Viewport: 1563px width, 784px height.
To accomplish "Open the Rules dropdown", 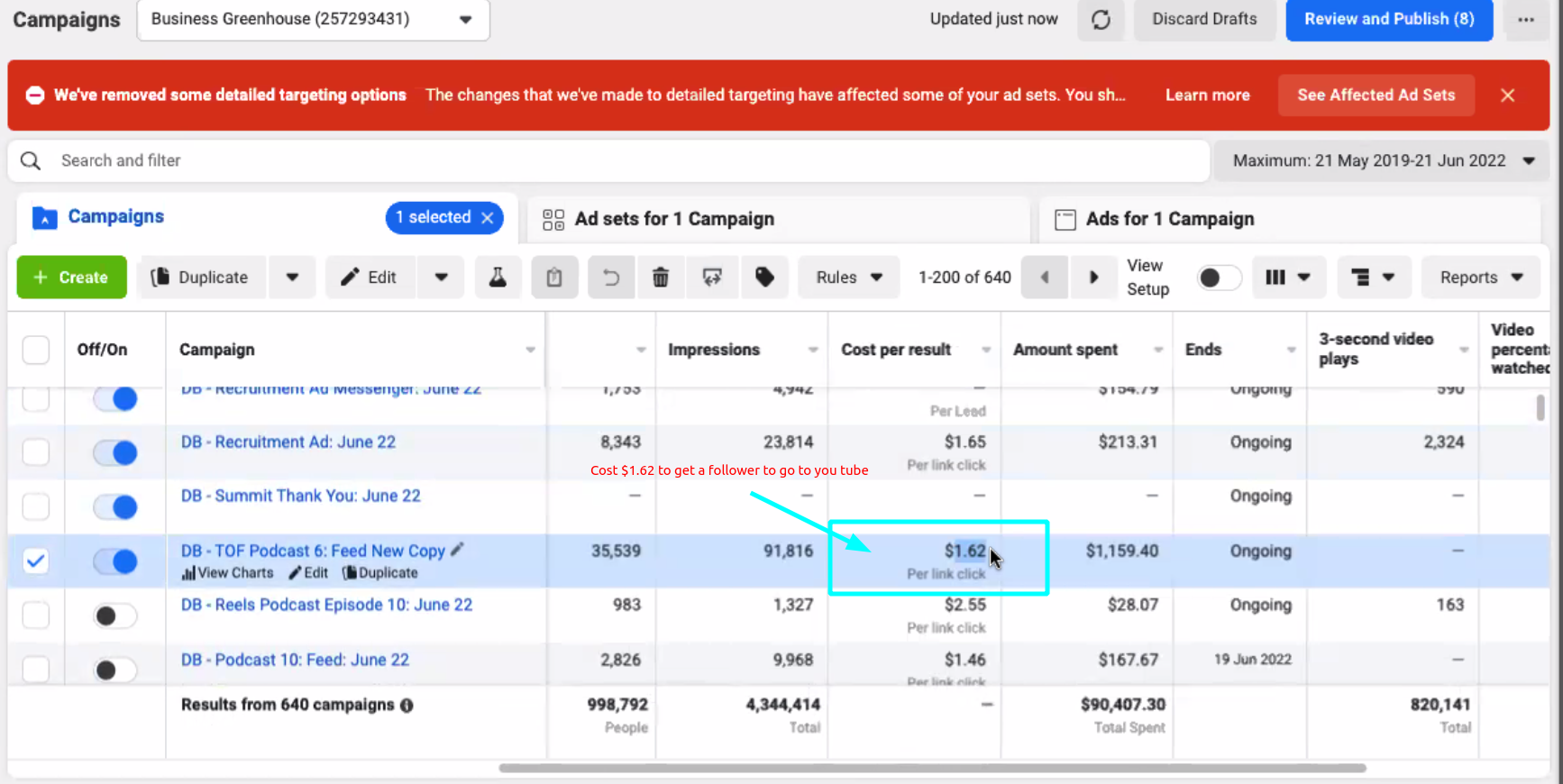I will [x=848, y=278].
